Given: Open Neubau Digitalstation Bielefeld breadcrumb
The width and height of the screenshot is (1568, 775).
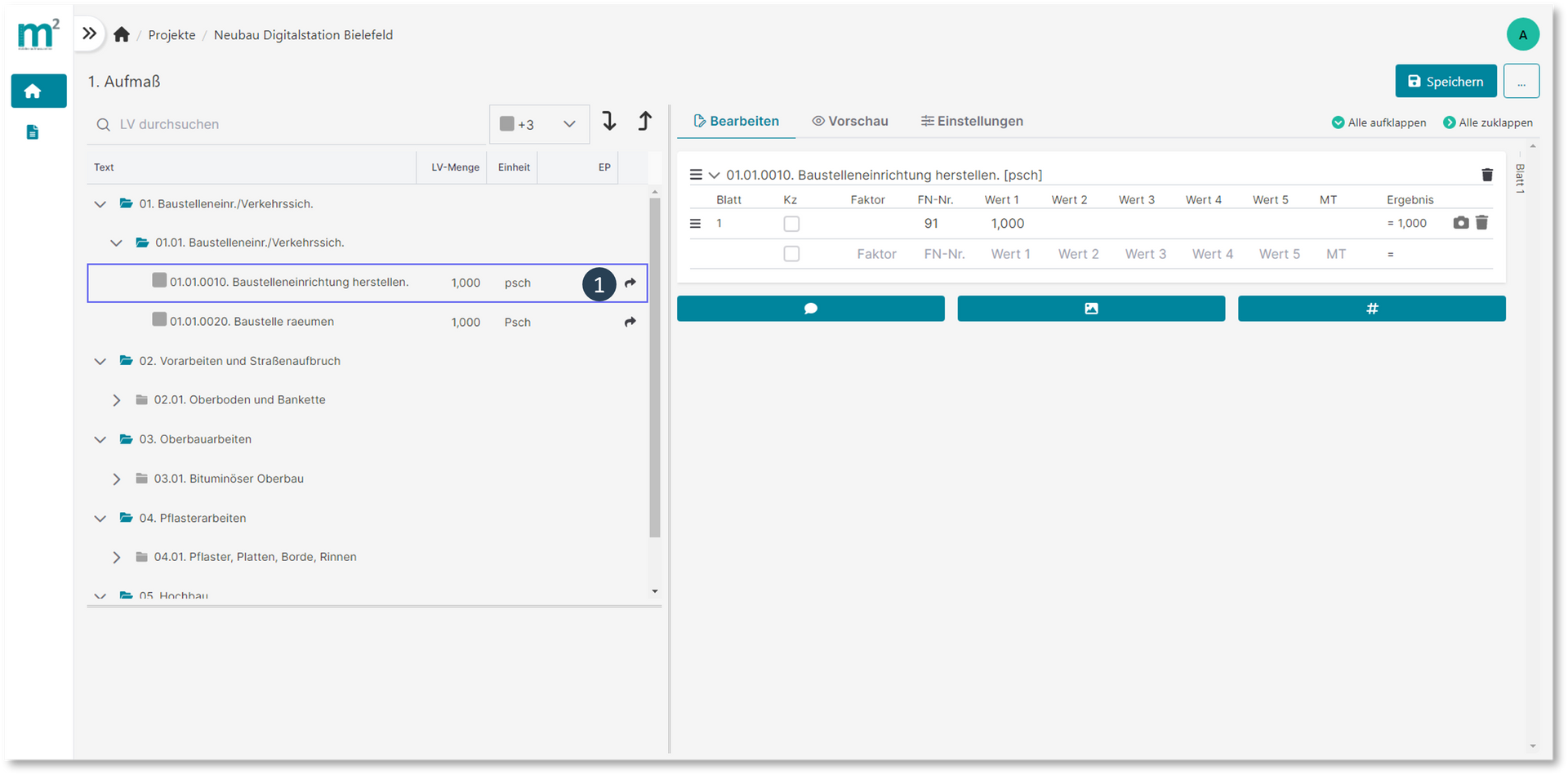Looking at the screenshot, I should point(303,35).
